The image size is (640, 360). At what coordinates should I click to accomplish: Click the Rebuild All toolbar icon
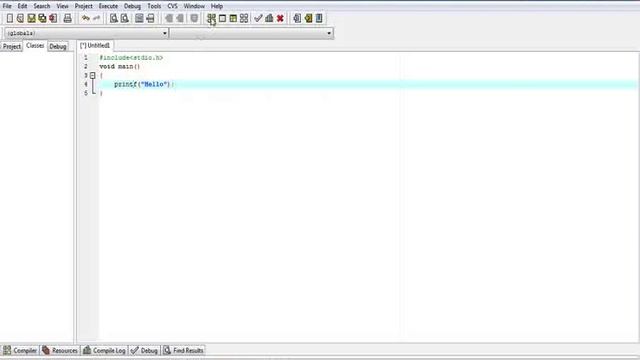244,18
